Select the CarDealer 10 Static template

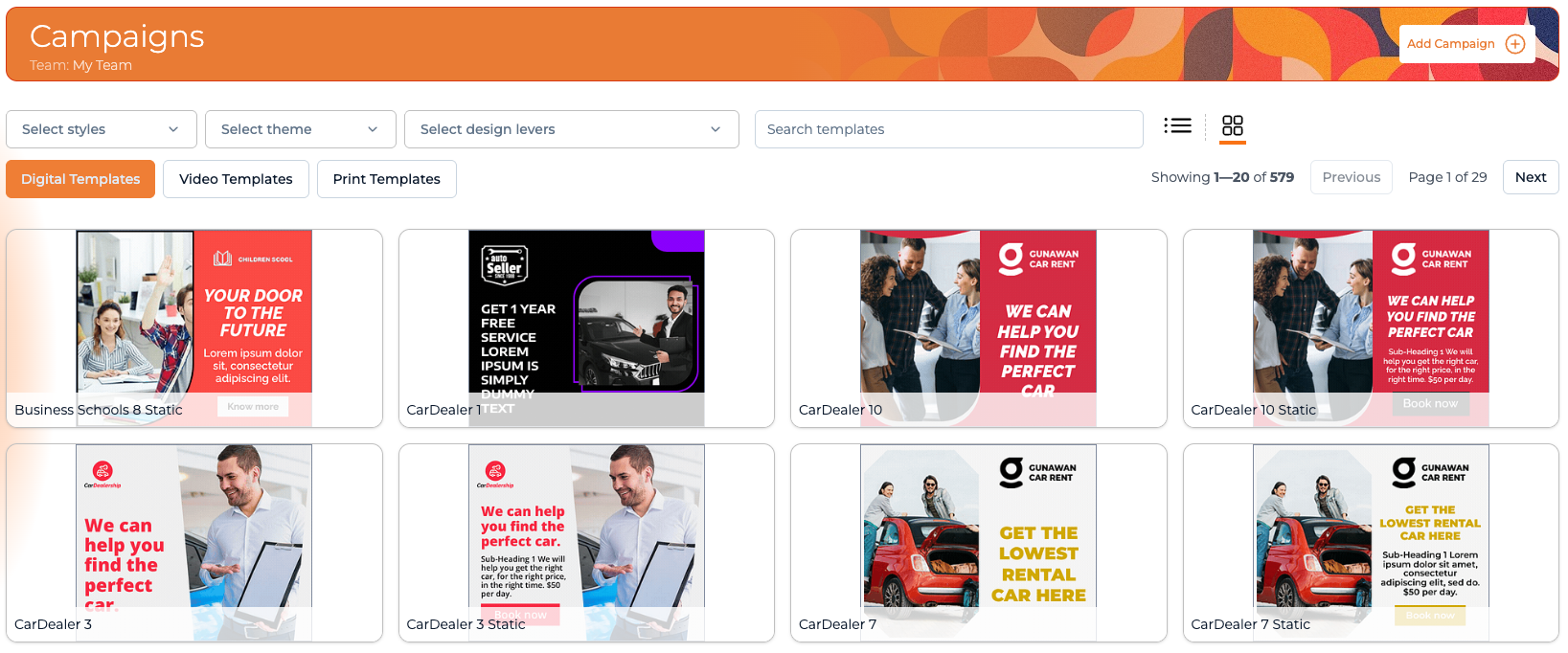pyautogui.click(x=1371, y=328)
